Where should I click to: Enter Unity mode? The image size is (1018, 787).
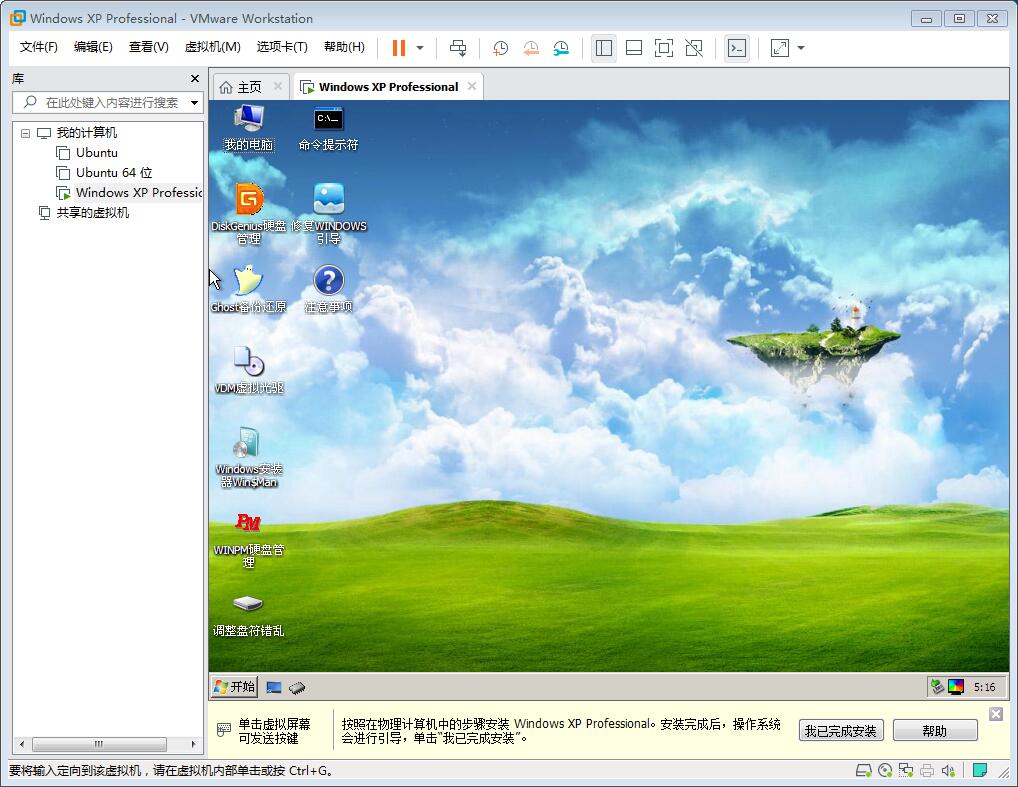pos(694,48)
